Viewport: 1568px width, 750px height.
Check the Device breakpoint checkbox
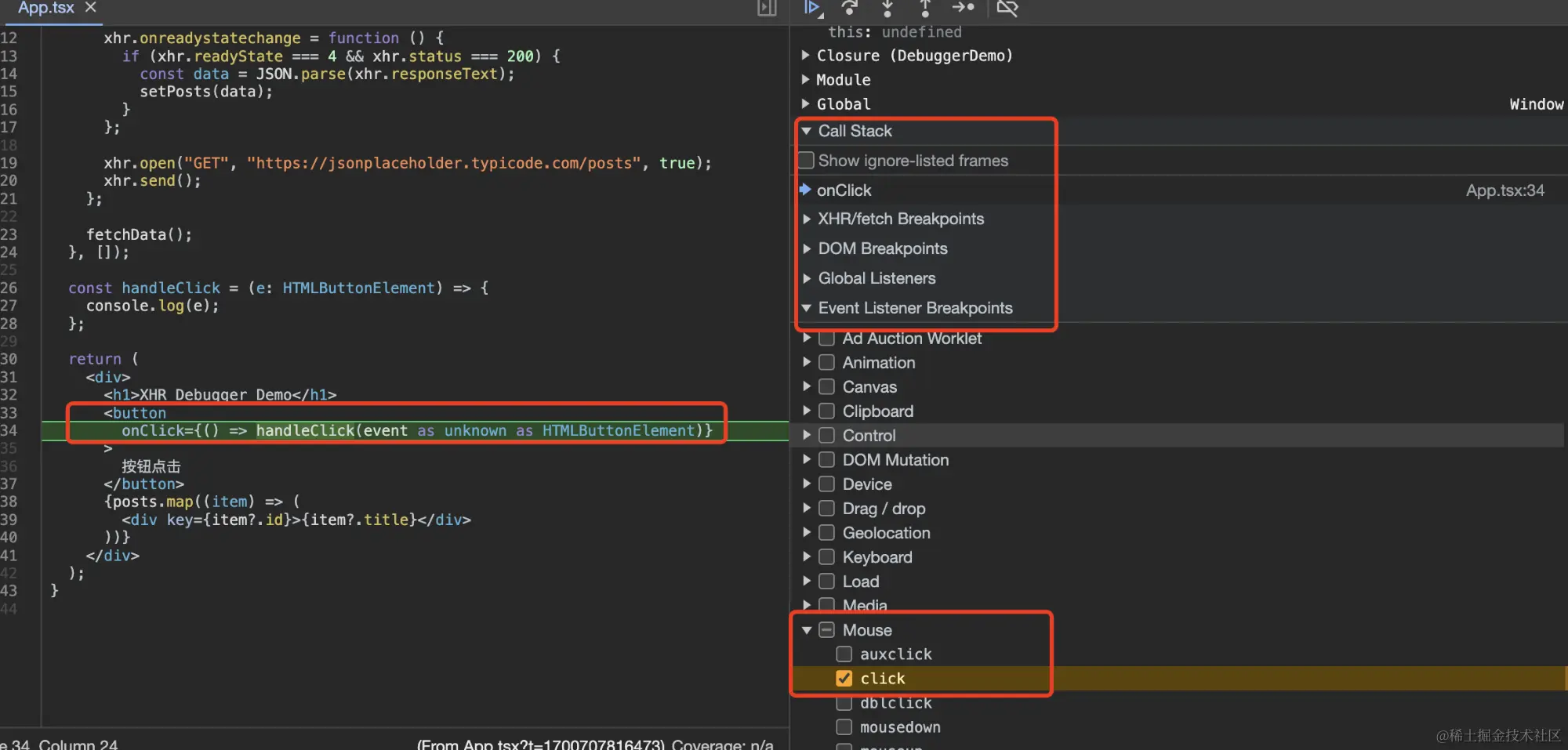coord(826,484)
